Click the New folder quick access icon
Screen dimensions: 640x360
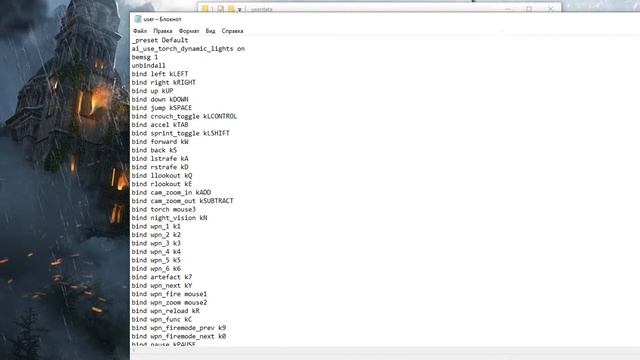pos(231,9)
